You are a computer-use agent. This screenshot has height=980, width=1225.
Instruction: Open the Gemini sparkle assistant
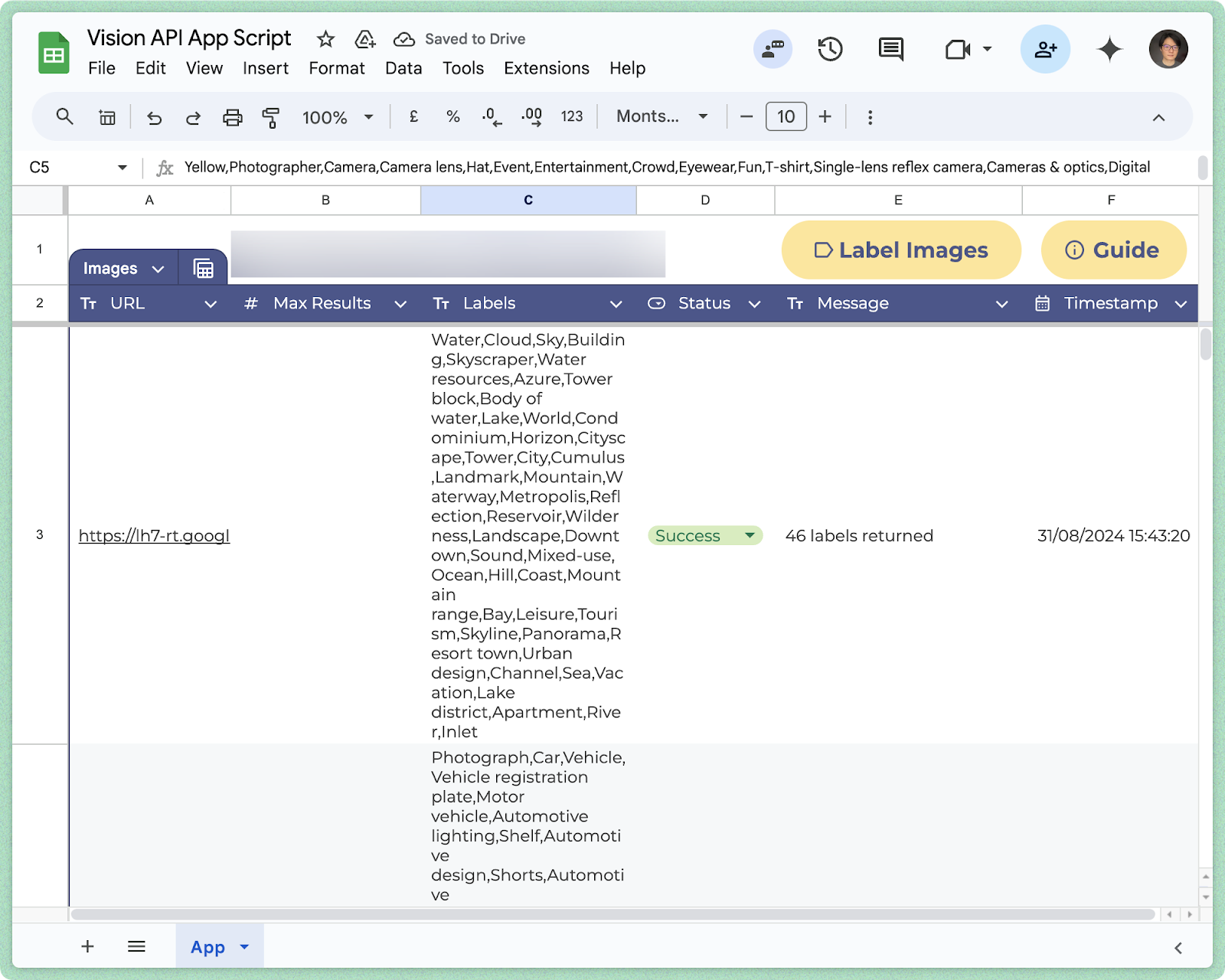click(1109, 50)
